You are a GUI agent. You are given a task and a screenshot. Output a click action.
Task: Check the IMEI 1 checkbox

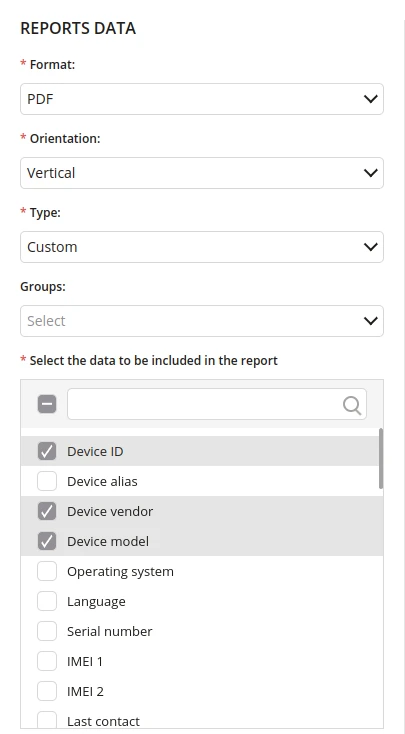click(47, 661)
